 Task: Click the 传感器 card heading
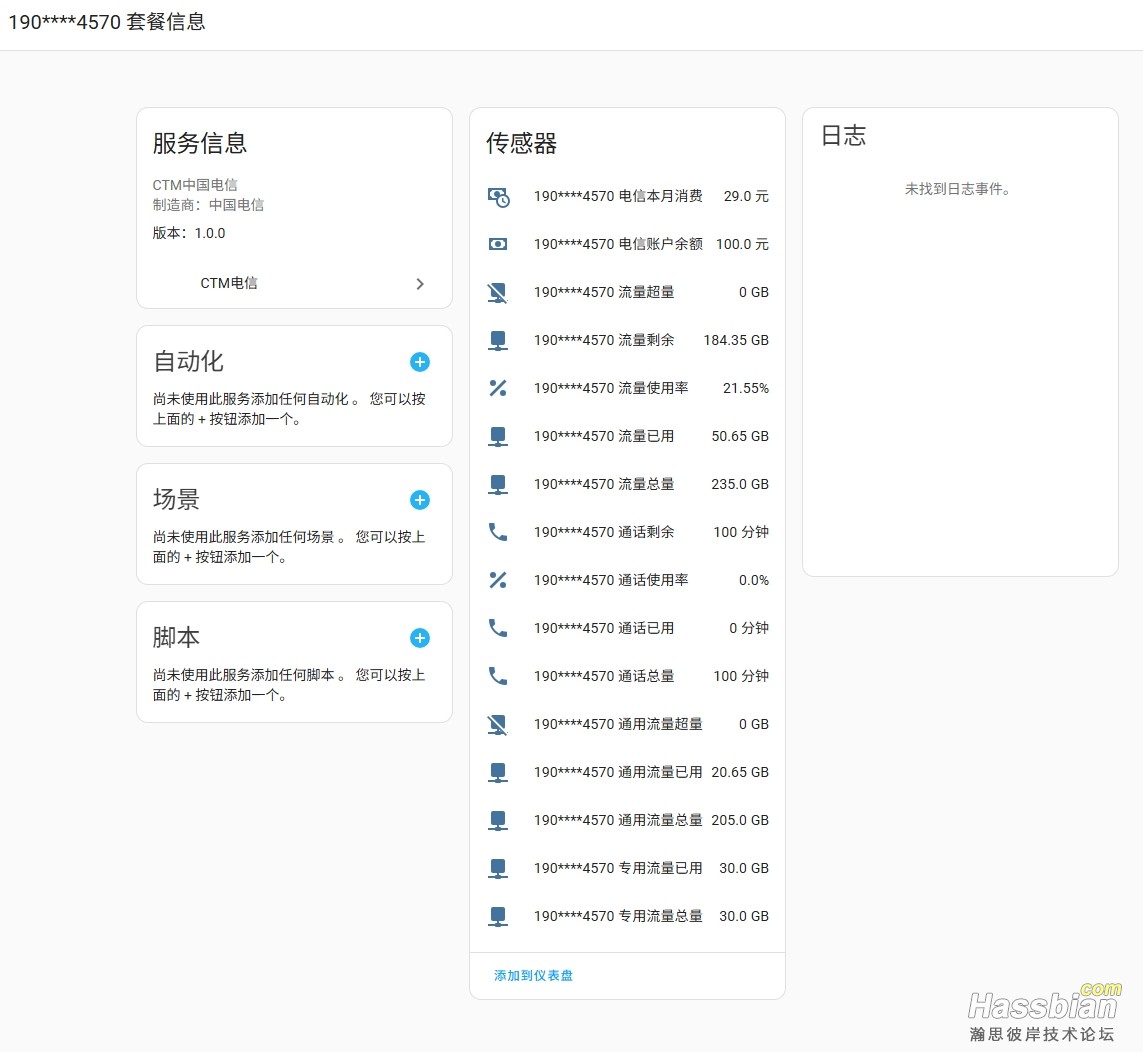522,143
